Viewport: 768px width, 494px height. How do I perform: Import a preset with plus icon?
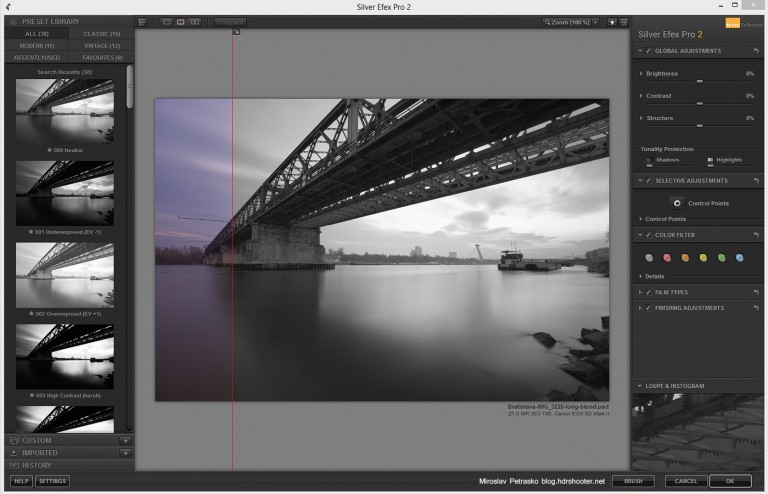point(125,453)
